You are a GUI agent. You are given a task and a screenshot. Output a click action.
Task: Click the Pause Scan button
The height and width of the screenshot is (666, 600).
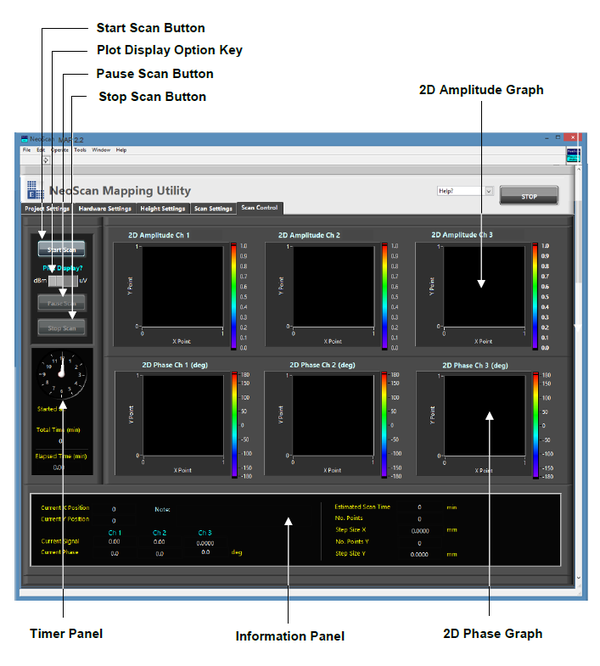click(x=62, y=303)
